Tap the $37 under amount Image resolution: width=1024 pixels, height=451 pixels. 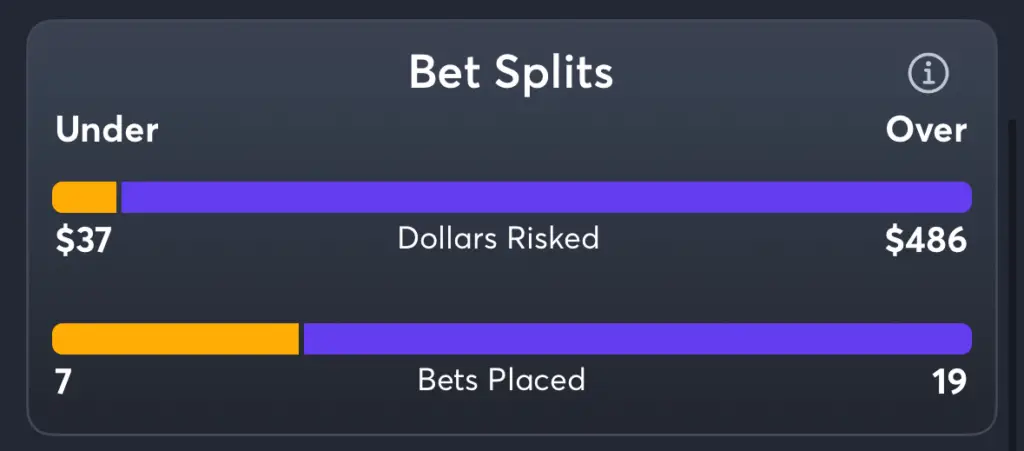[84, 241]
